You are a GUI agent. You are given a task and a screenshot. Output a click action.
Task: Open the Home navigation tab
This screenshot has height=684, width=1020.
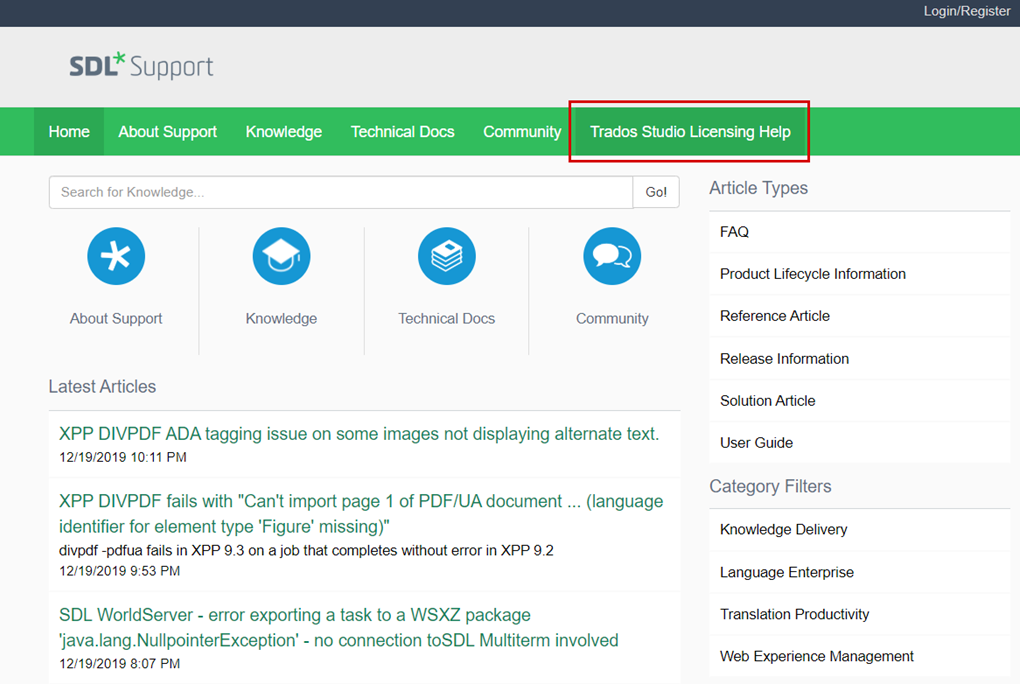(69, 131)
